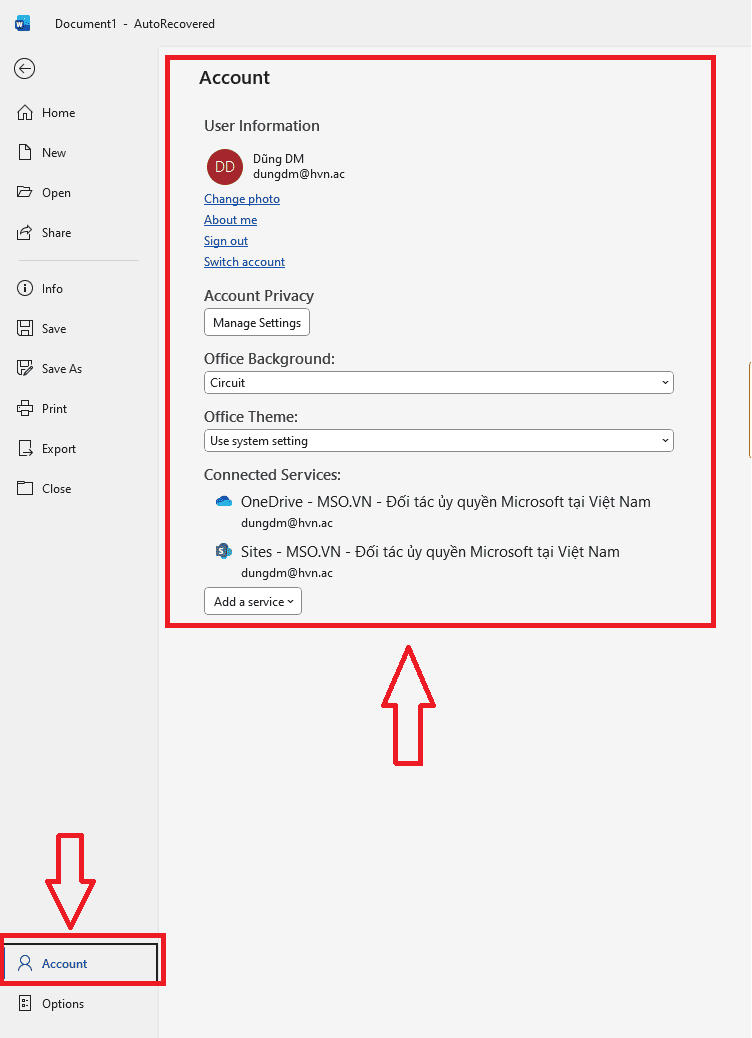Open the Office Background dropdown
The image size is (752, 1038).
(x=438, y=383)
